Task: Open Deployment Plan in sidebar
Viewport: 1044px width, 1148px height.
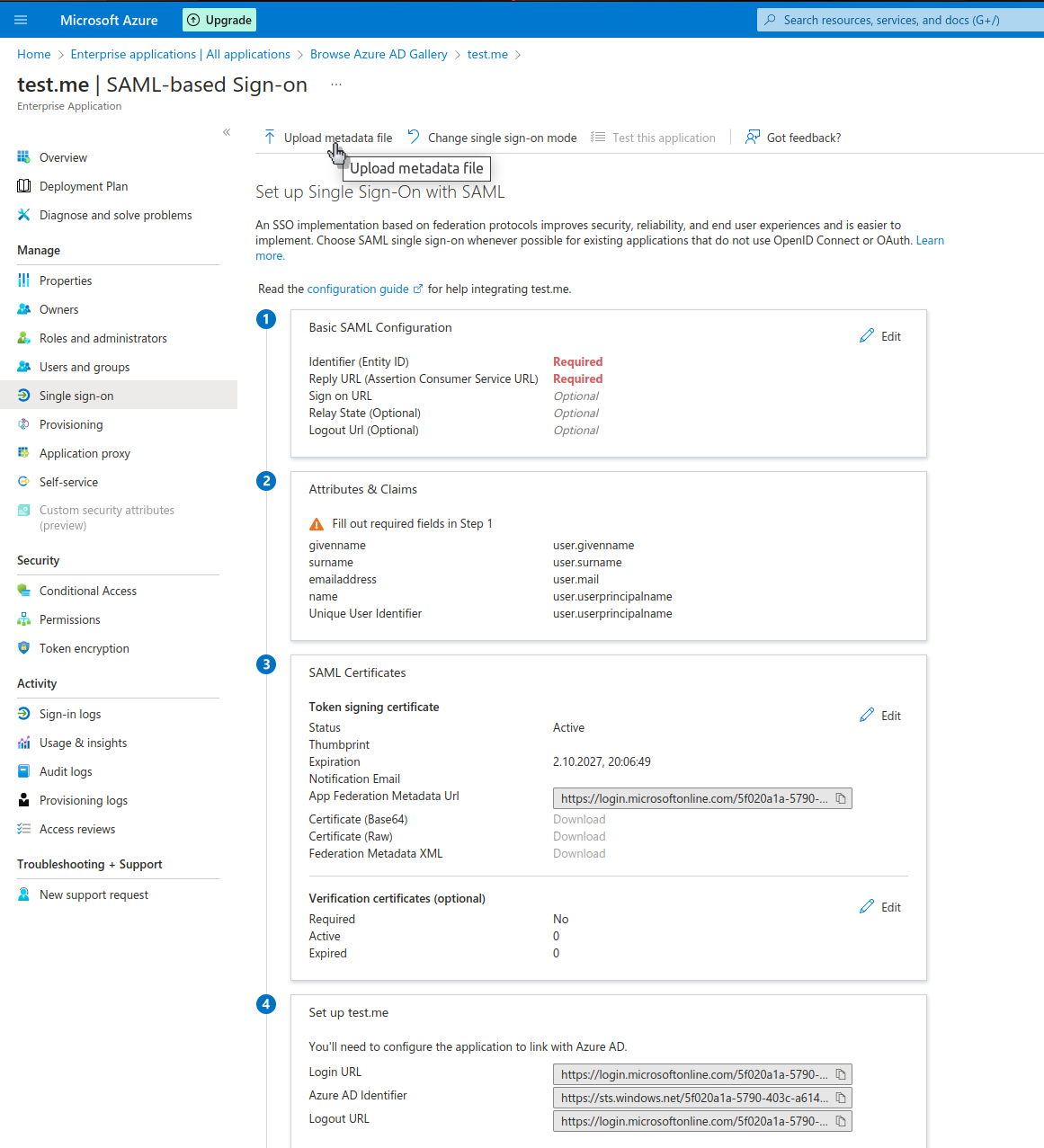Action: pyautogui.click(x=84, y=186)
